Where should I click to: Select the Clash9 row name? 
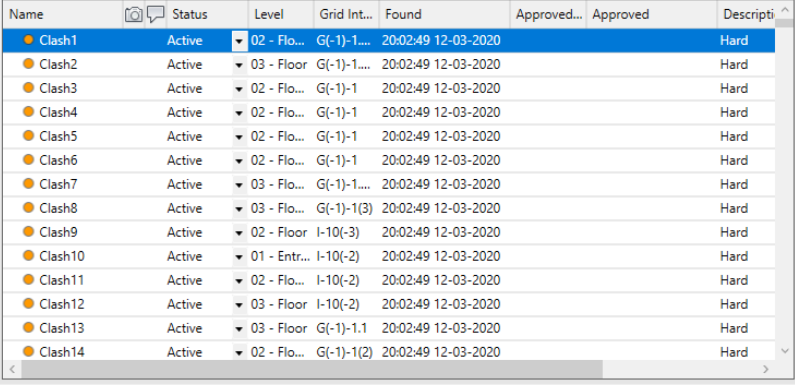tap(58, 232)
